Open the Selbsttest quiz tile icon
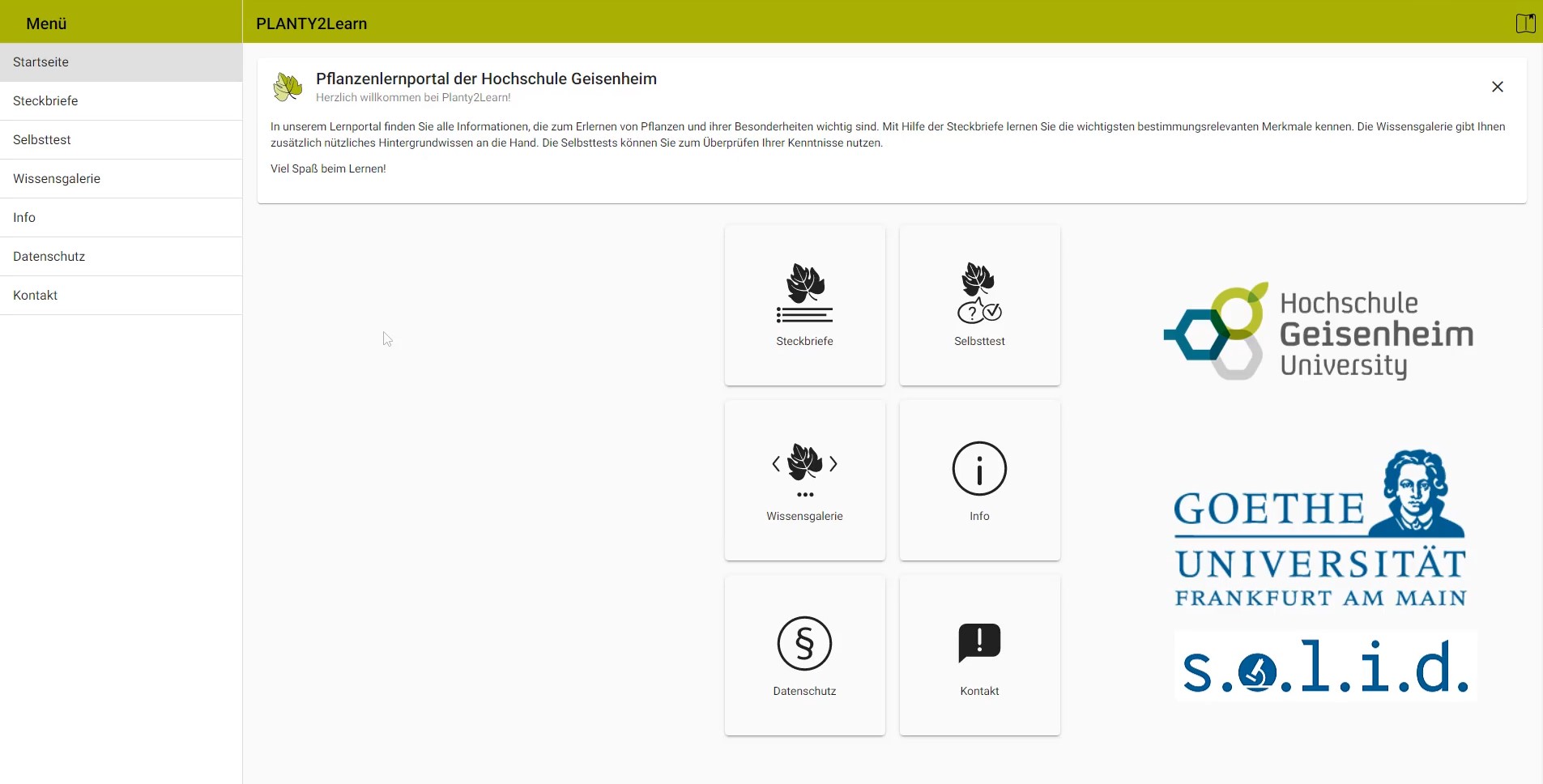1543x784 pixels. coord(979,293)
